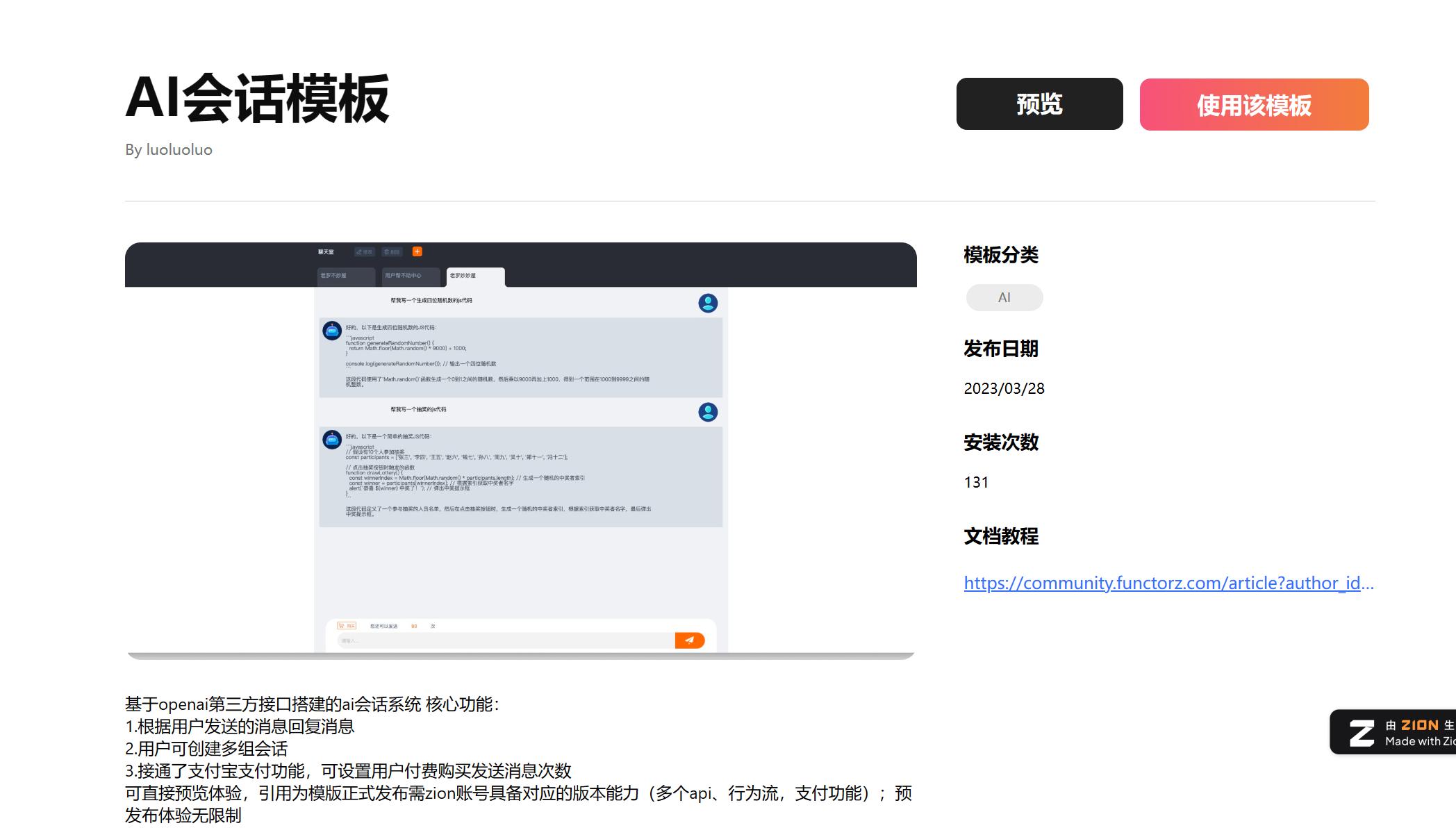Click the user avatar next to the top question
Screen dimensions: 1456x837
pyautogui.click(x=706, y=303)
